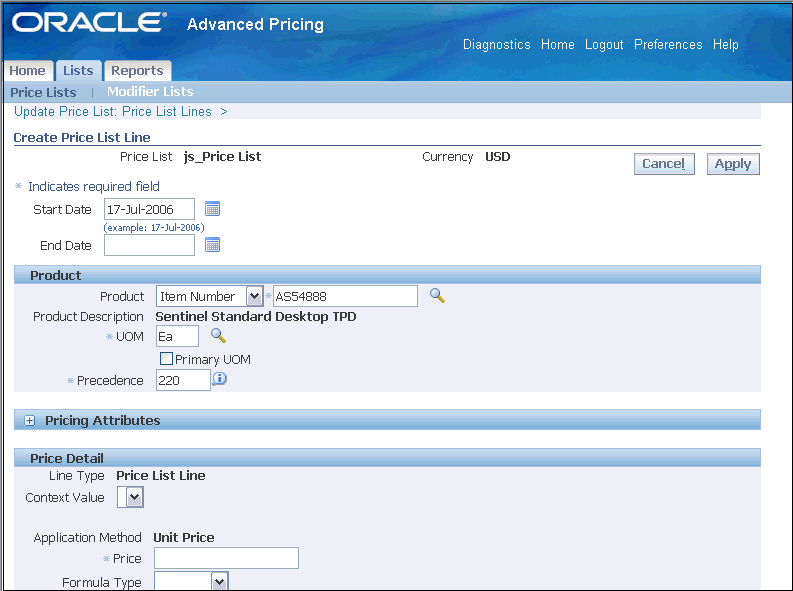Click the Precedence input field
This screenshot has width=793, height=591.
click(183, 380)
